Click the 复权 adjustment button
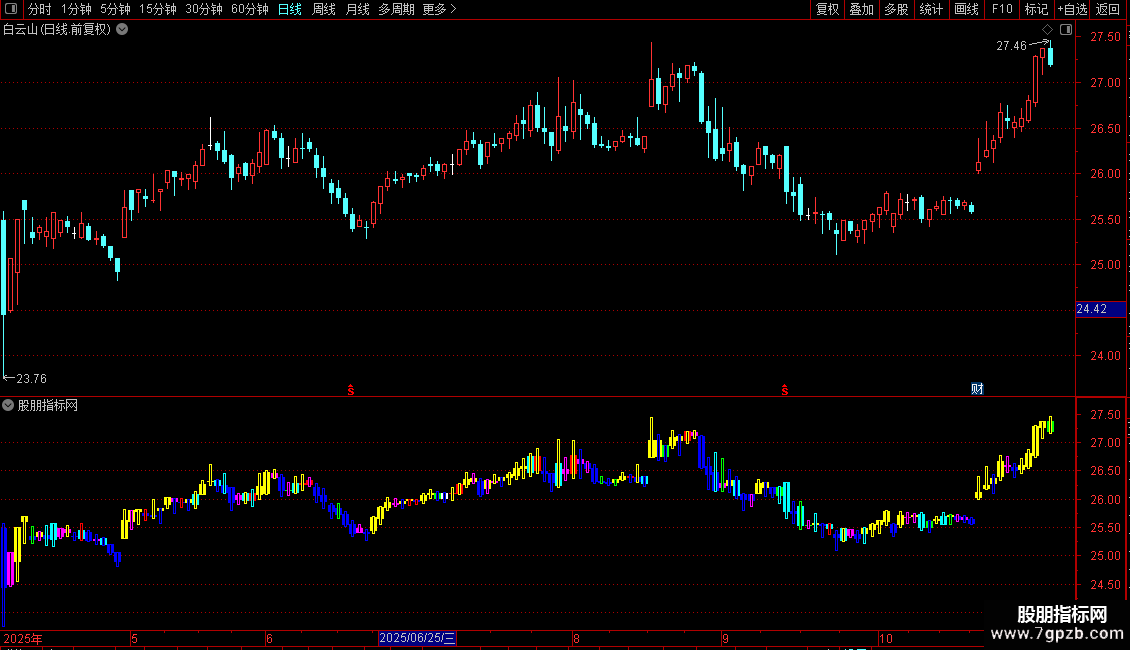 pyautogui.click(x=827, y=9)
